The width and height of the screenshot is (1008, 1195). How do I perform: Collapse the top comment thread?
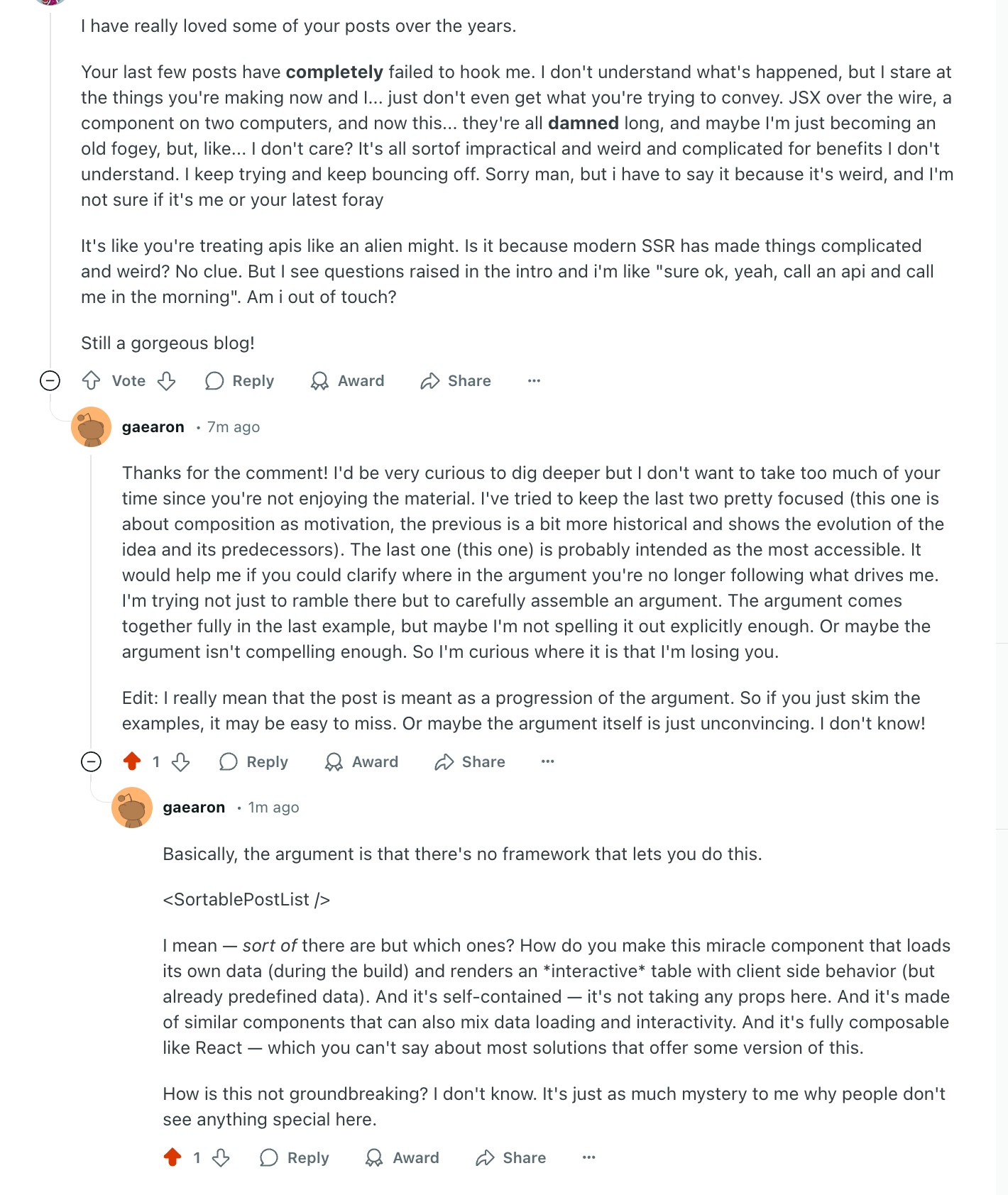point(50,381)
